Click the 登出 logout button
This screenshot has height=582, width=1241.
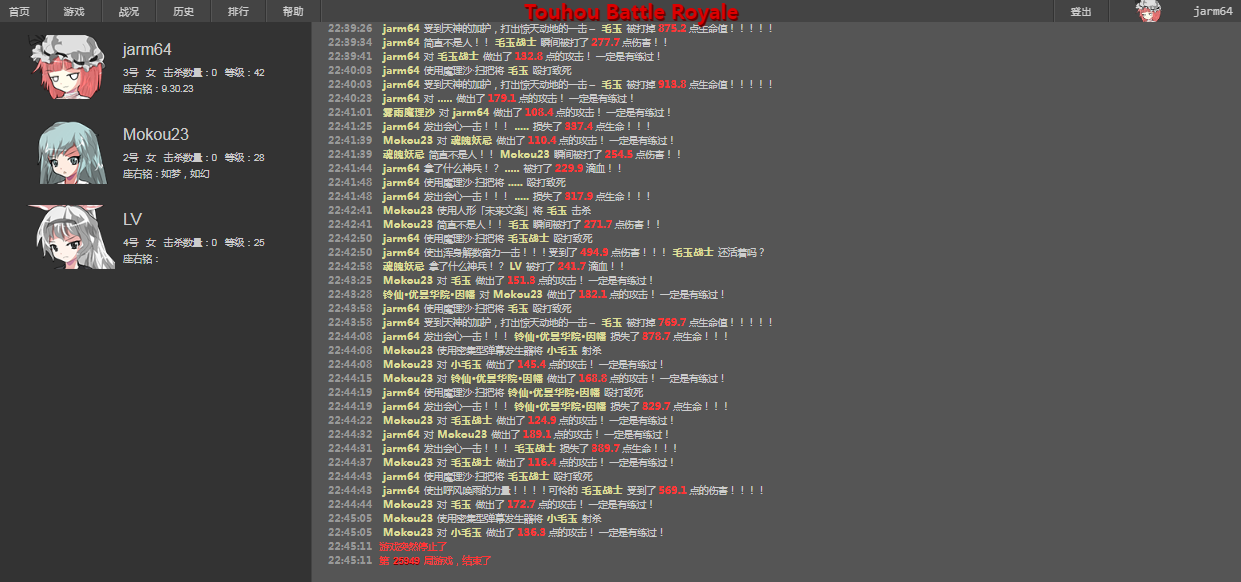(1081, 11)
